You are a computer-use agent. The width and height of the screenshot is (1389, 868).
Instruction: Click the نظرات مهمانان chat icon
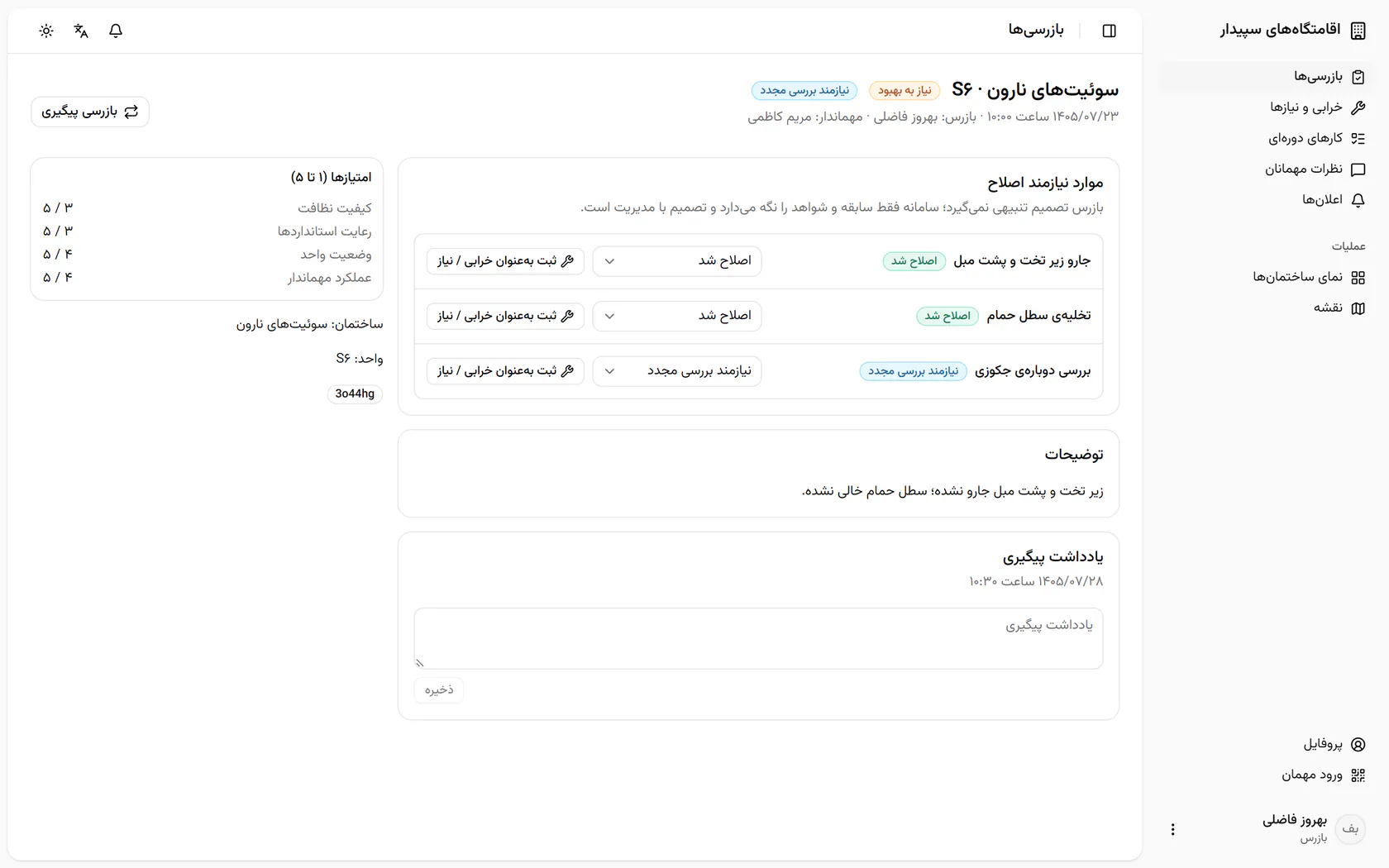coord(1358,169)
